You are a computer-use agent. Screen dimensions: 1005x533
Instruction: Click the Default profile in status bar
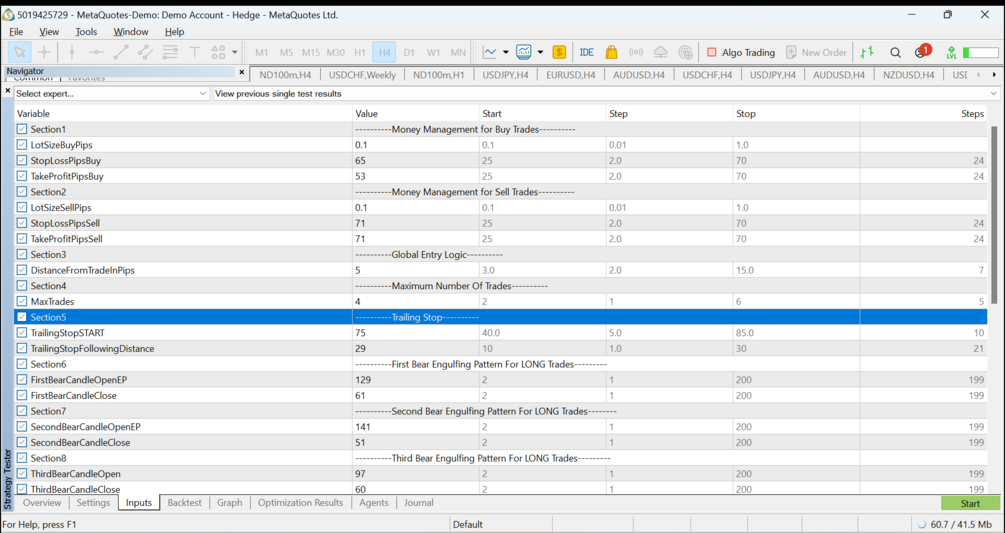coord(468,525)
